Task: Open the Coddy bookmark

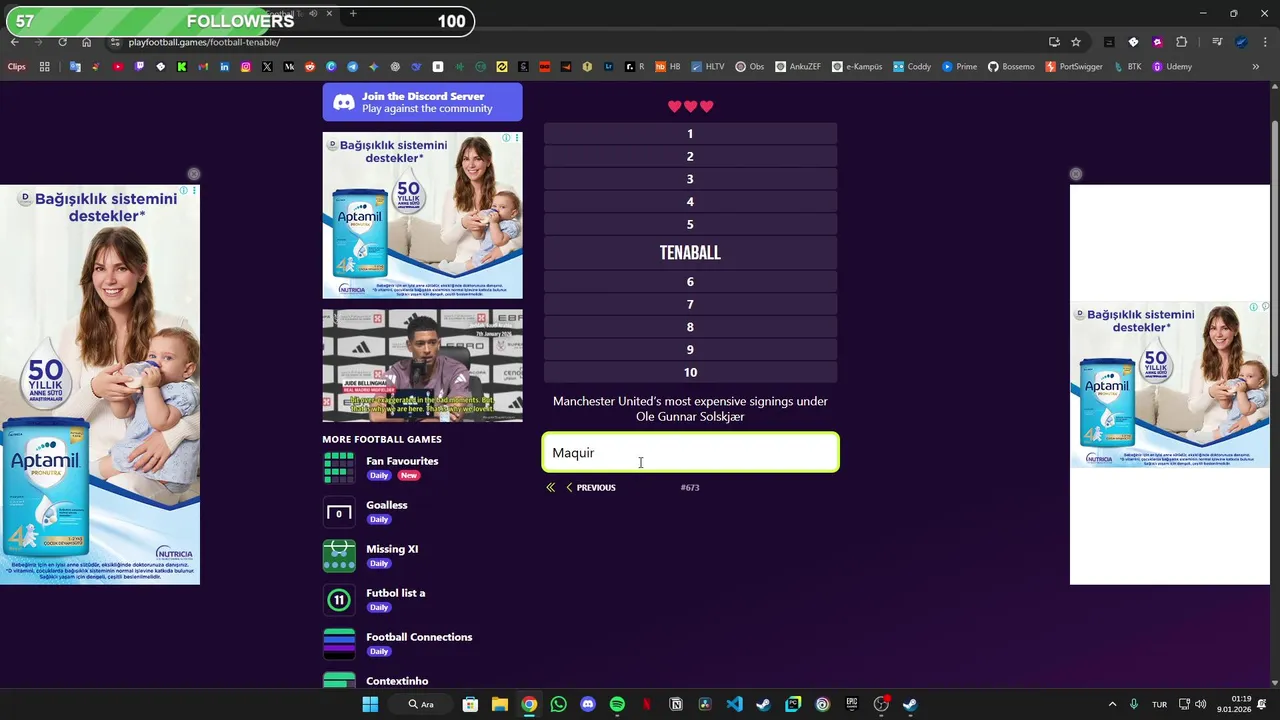Action: tap(912, 67)
